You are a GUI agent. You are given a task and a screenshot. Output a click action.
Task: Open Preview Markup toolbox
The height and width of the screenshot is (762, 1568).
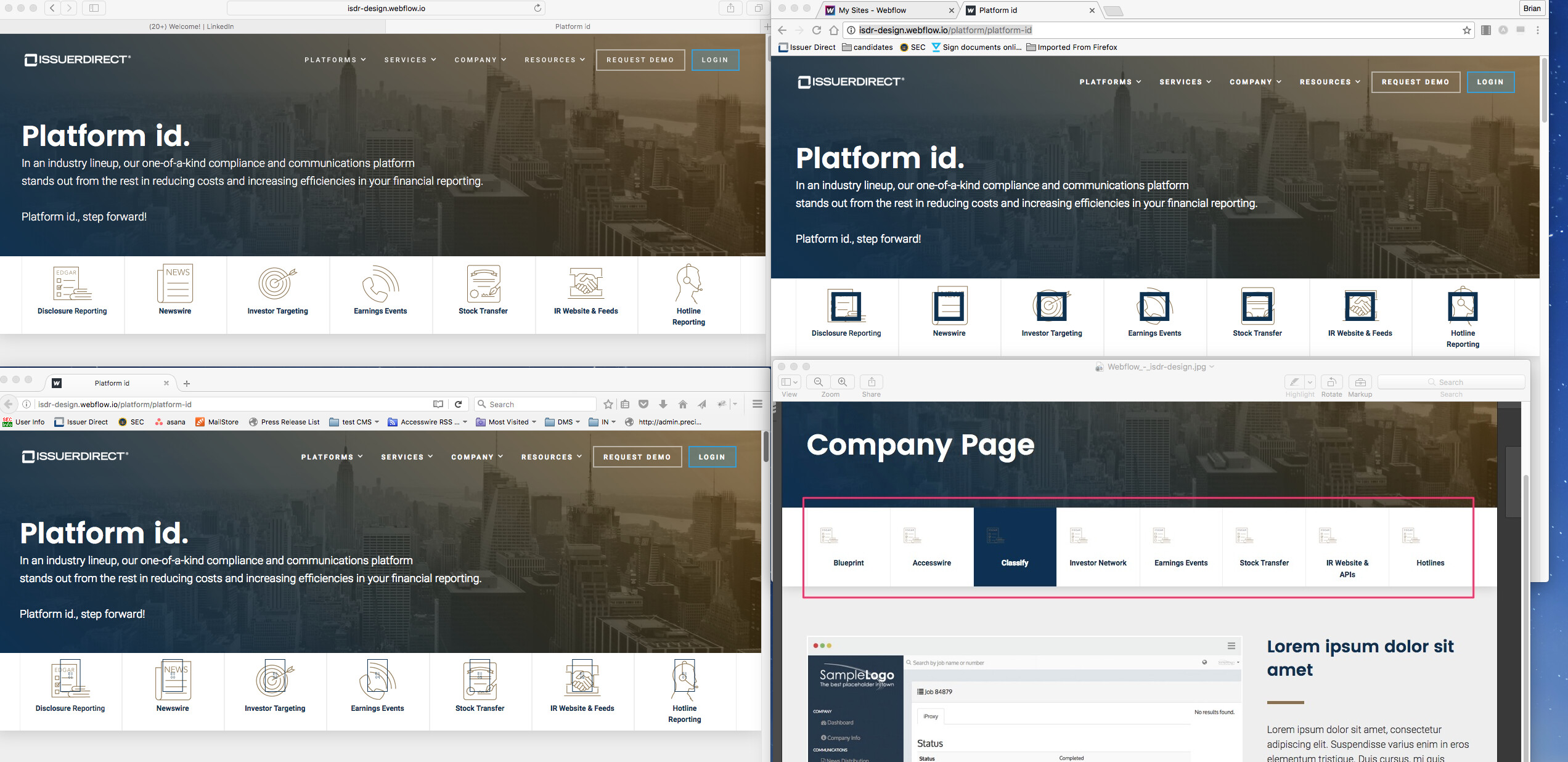coord(1360,382)
